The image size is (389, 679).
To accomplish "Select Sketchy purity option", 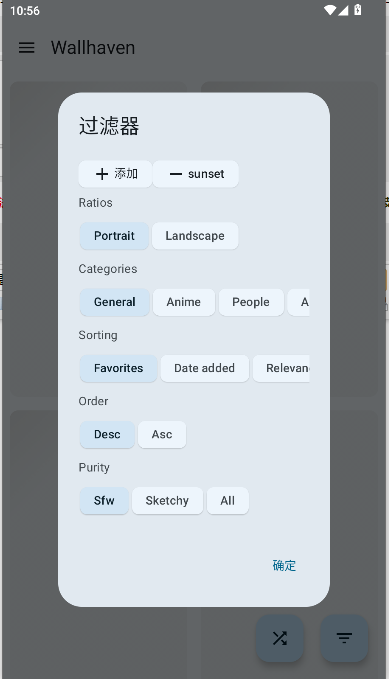I will [167, 501].
